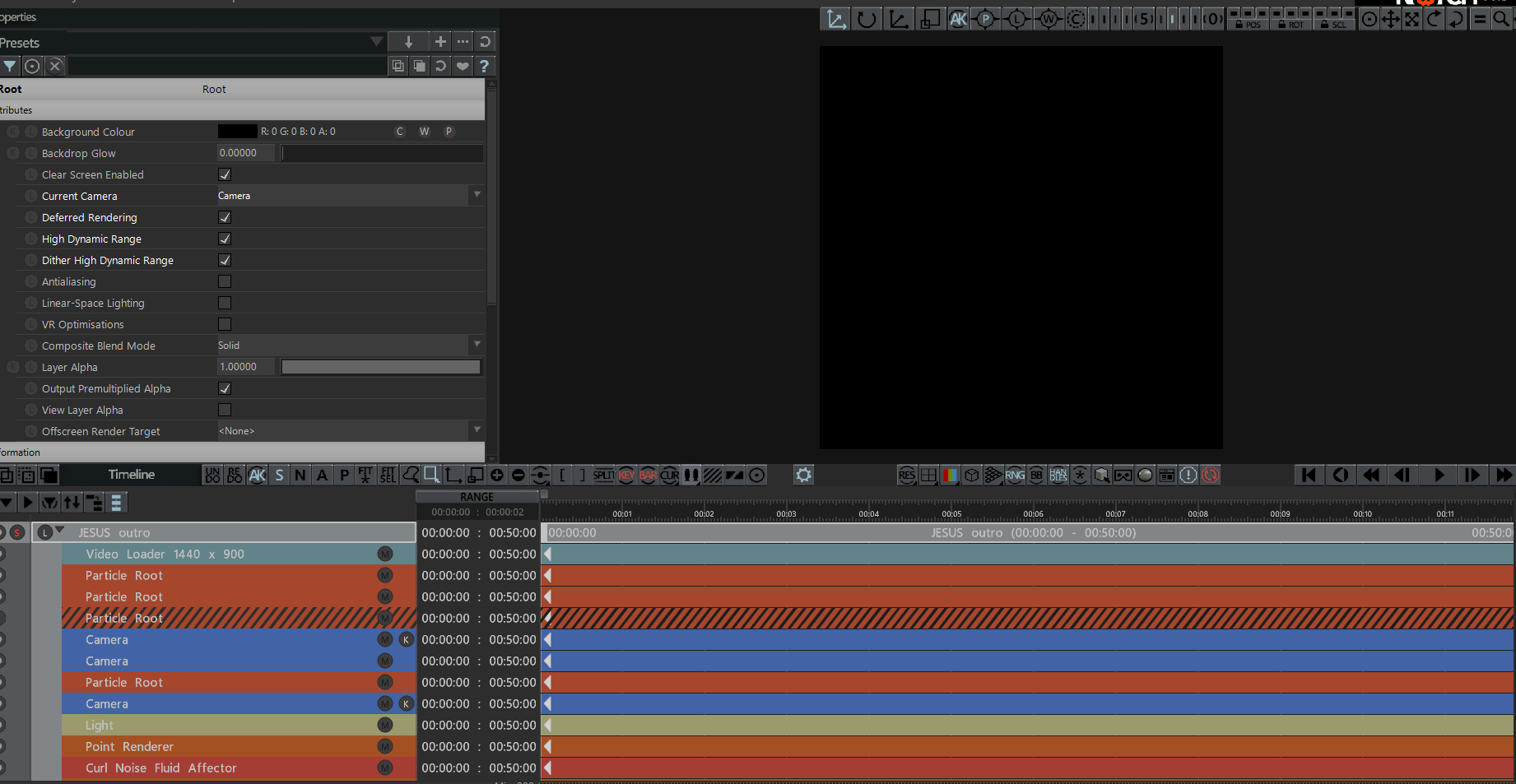Click the right-triangle expand icon above layer list
The height and width of the screenshot is (784, 1516).
point(28,502)
